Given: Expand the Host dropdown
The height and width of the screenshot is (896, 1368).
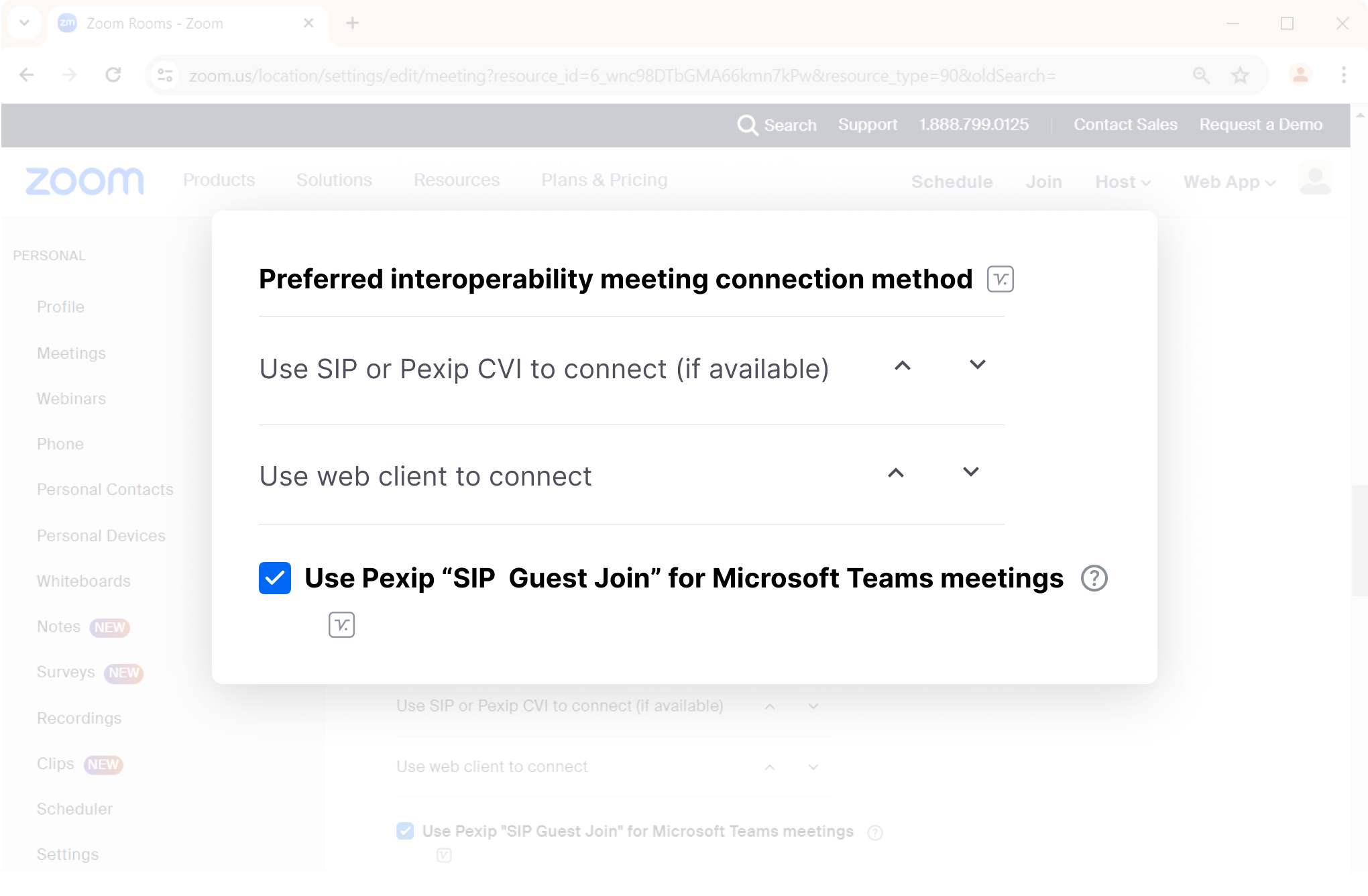Looking at the screenshot, I should tap(1123, 182).
